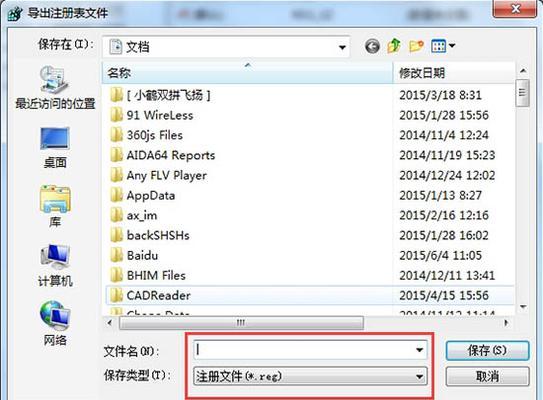Click the 保存(S) button
This screenshot has height=400, width=543.
point(487,350)
